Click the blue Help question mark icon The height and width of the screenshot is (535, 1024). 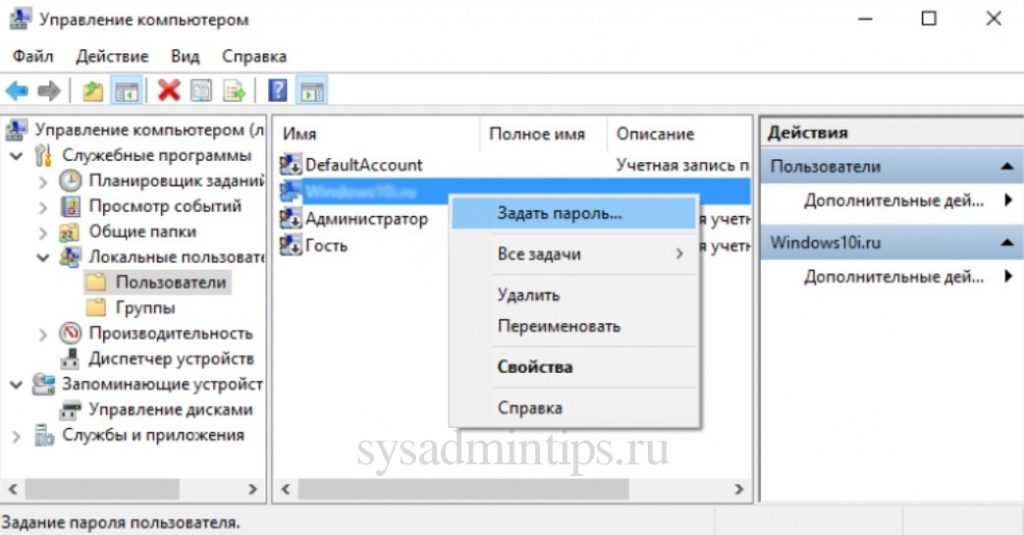click(278, 91)
